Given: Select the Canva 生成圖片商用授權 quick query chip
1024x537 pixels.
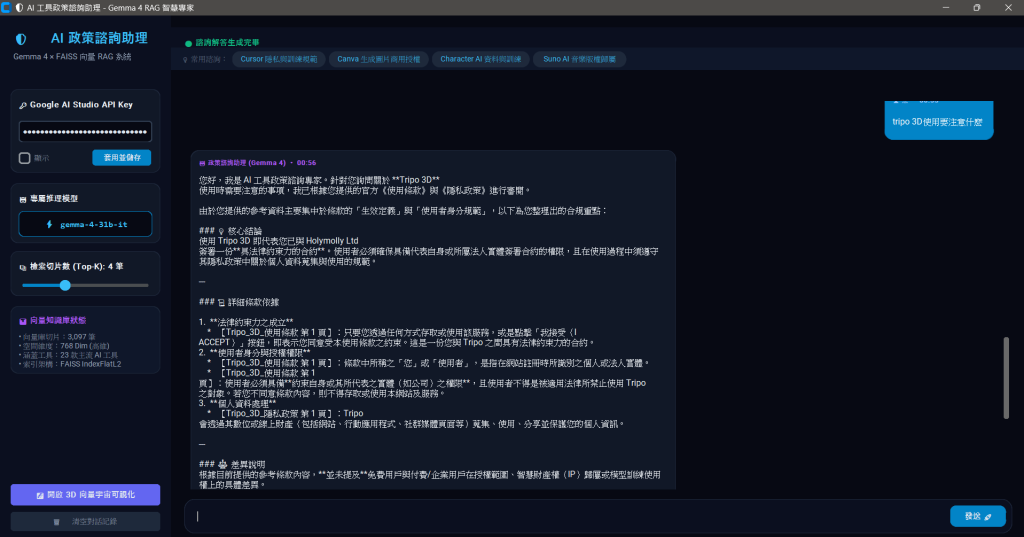Looking at the screenshot, I should [x=379, y=59].
